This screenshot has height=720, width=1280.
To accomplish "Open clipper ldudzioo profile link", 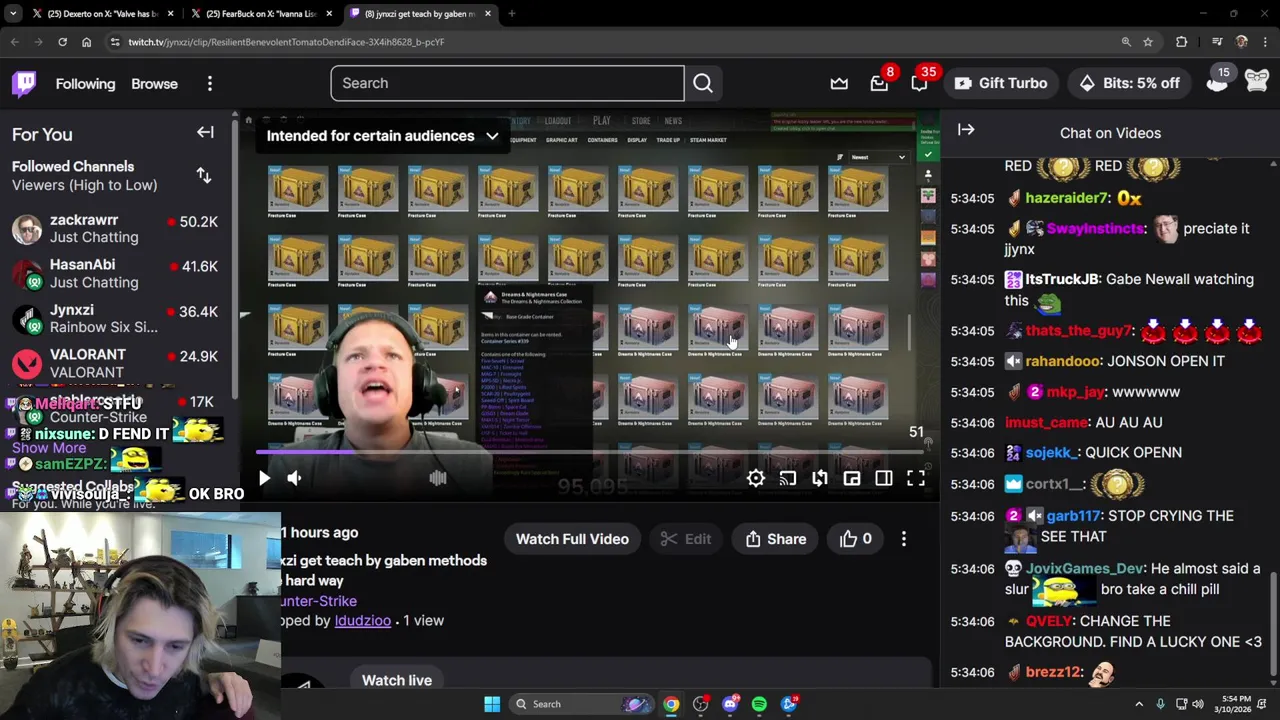I will pos(362,620).
